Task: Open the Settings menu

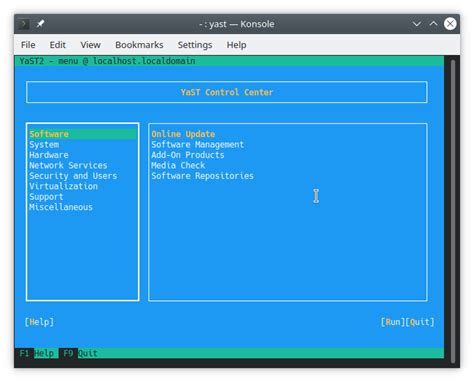Action: tap(195, 45)
